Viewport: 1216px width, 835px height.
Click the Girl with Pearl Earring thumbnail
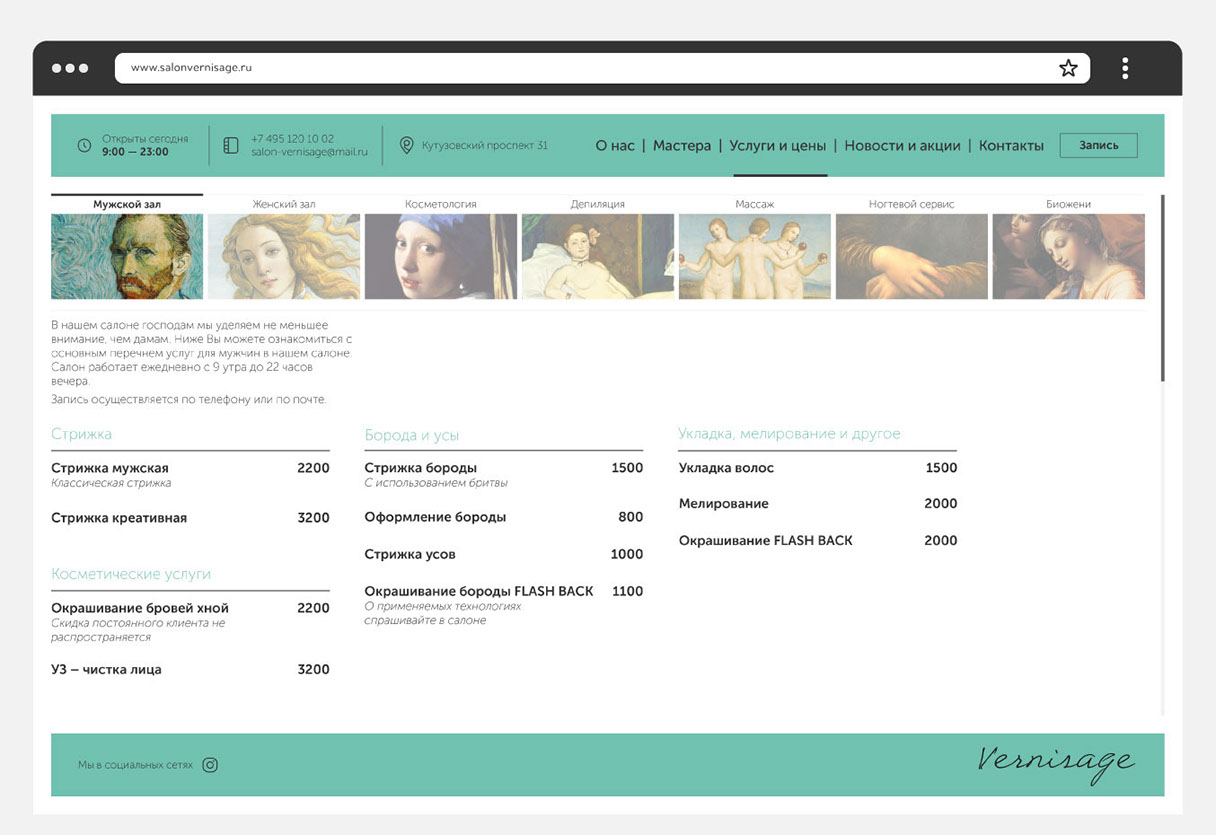441,256
